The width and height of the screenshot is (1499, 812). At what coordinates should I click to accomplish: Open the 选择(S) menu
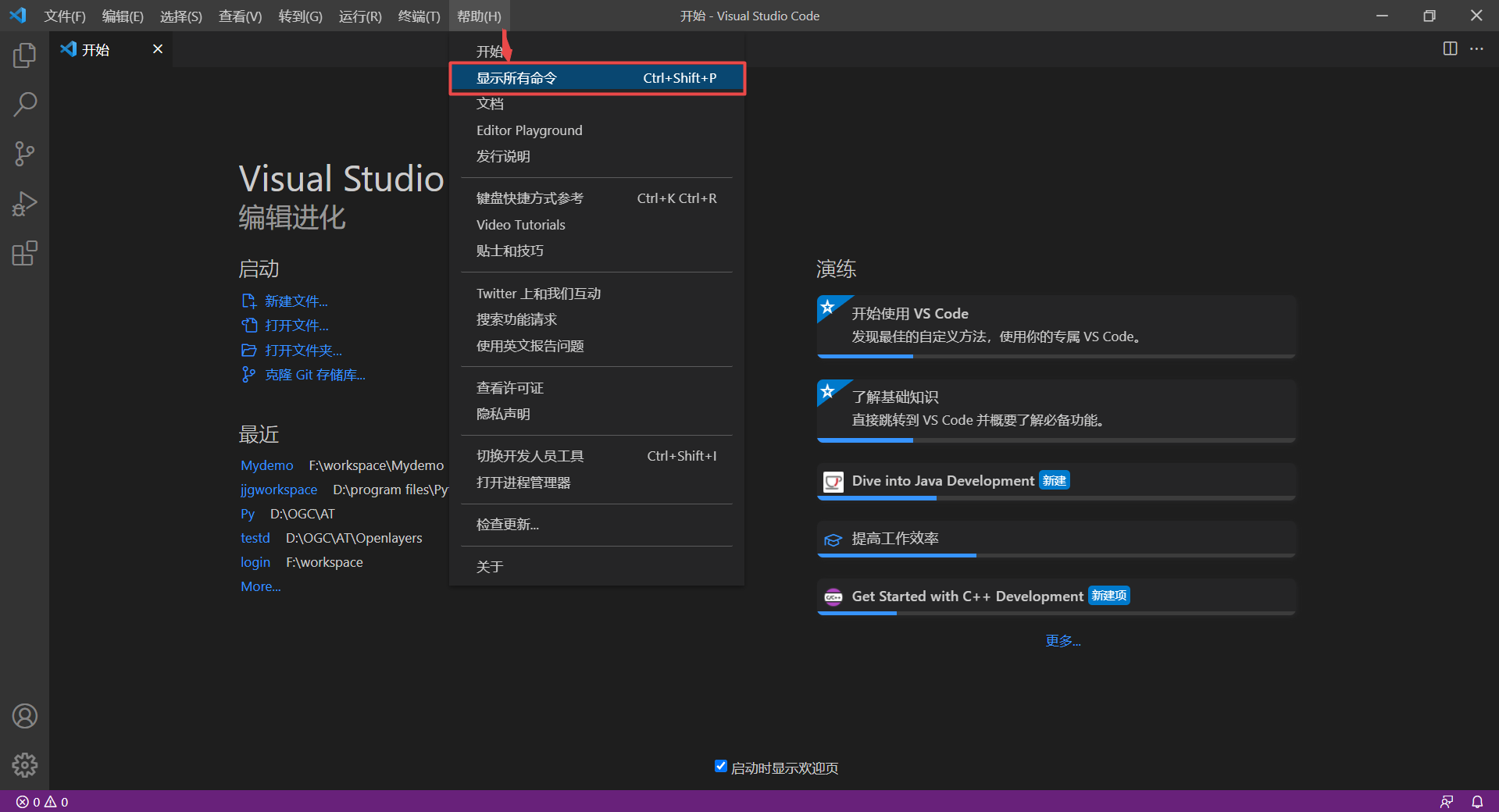[181, 16]
